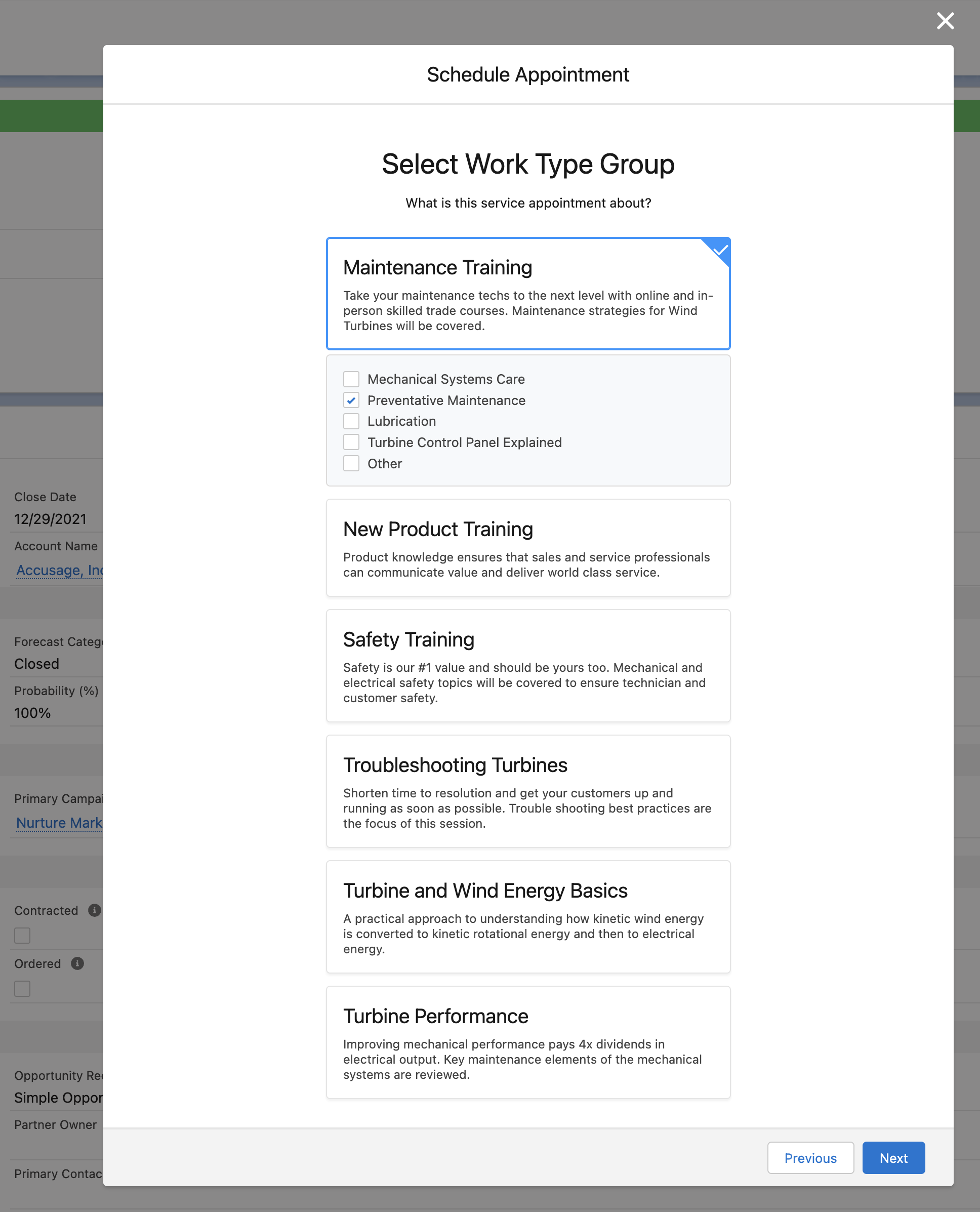Tick Turbine Control Panel Explained checkbox
This screenshot has width=980, height=1212.
click(351, 442)
